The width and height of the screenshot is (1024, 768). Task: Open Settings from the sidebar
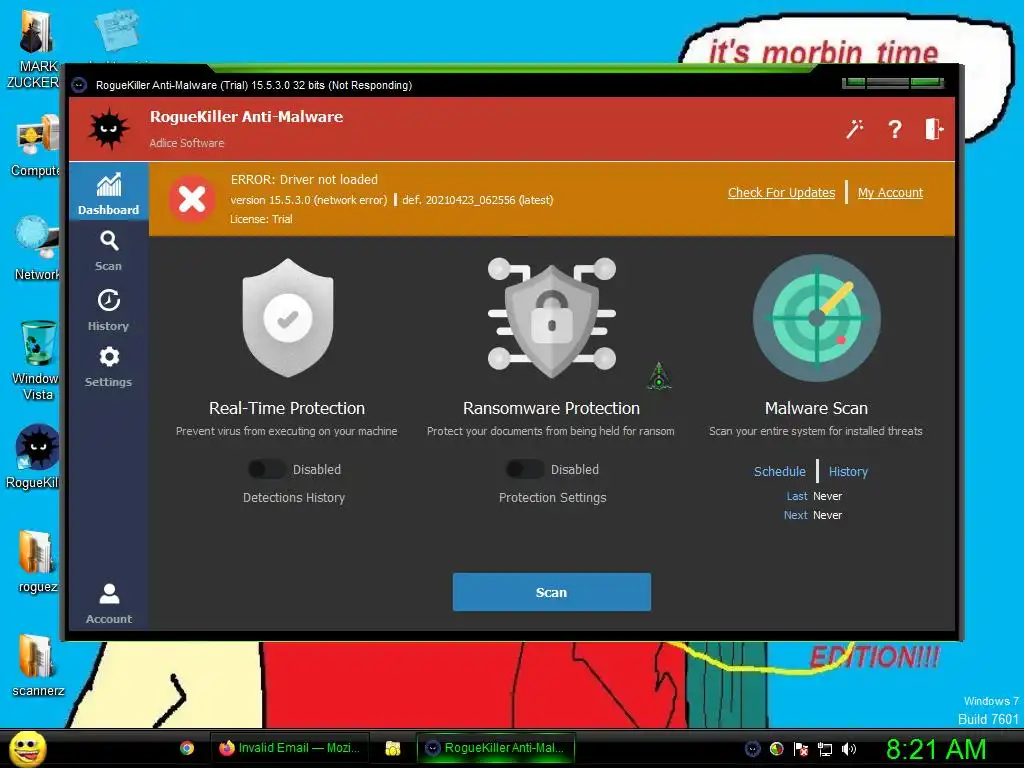click(x=108, y=367)
